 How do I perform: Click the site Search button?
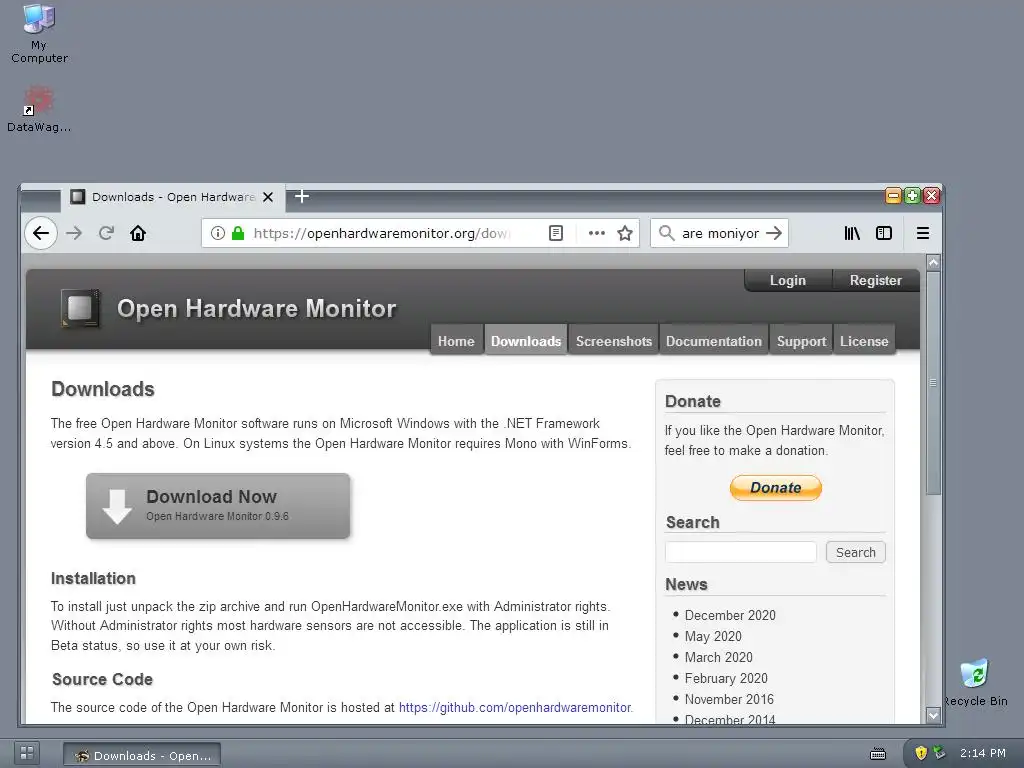pyautogui.click(x=856, y=552)
